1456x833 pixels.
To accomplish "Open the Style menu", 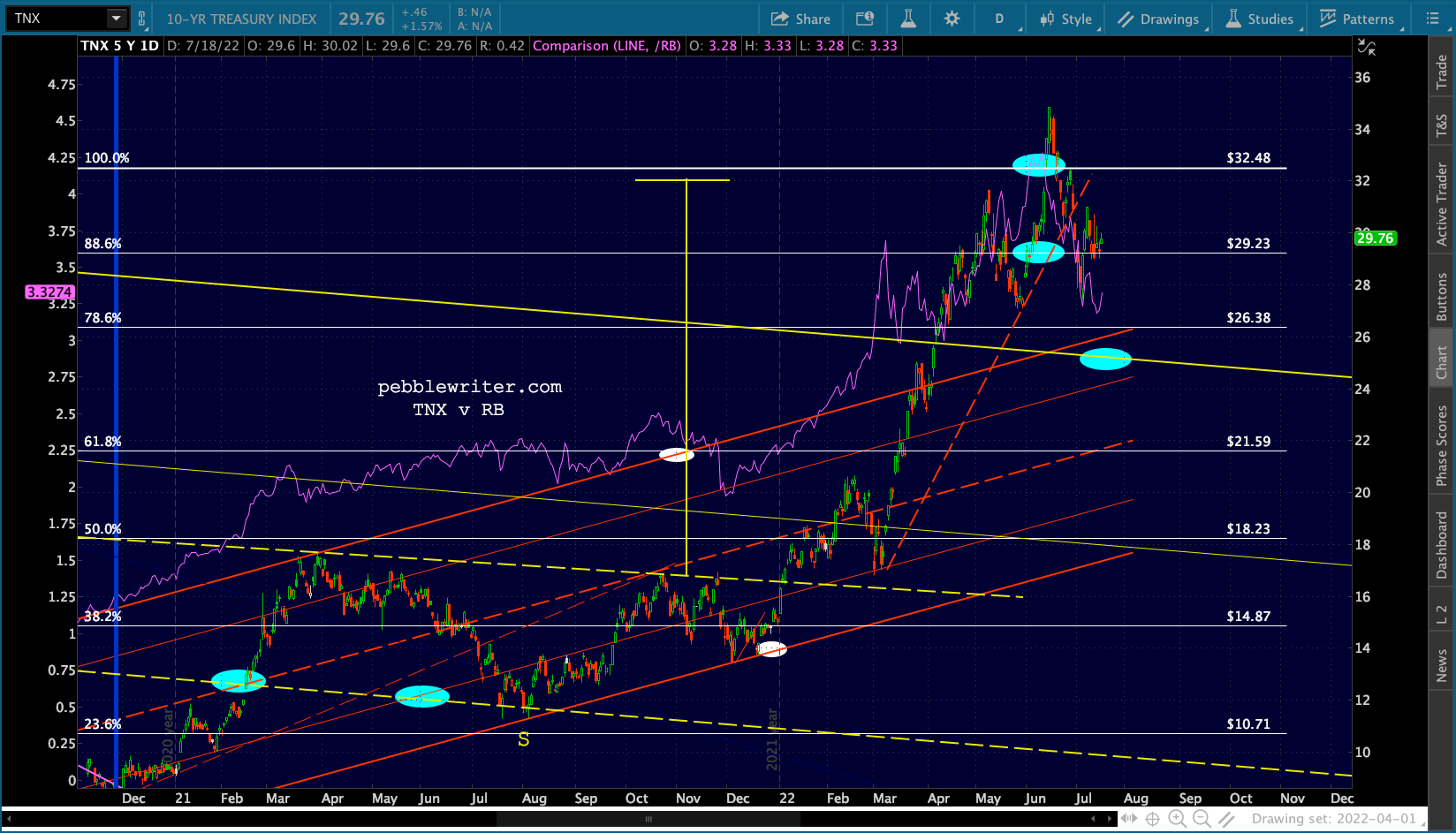I will point(1066,19).
